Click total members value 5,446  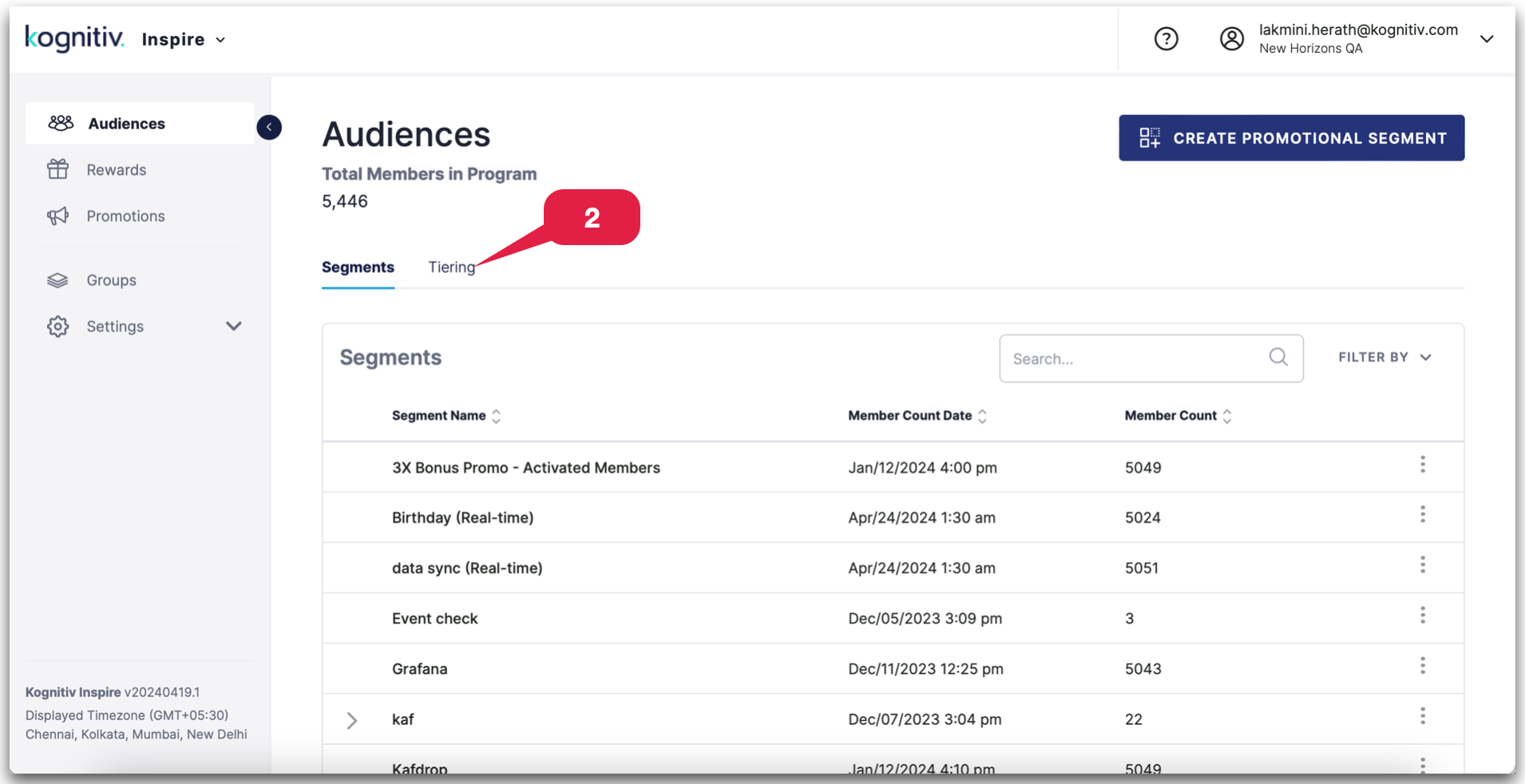tap(344, 201)
